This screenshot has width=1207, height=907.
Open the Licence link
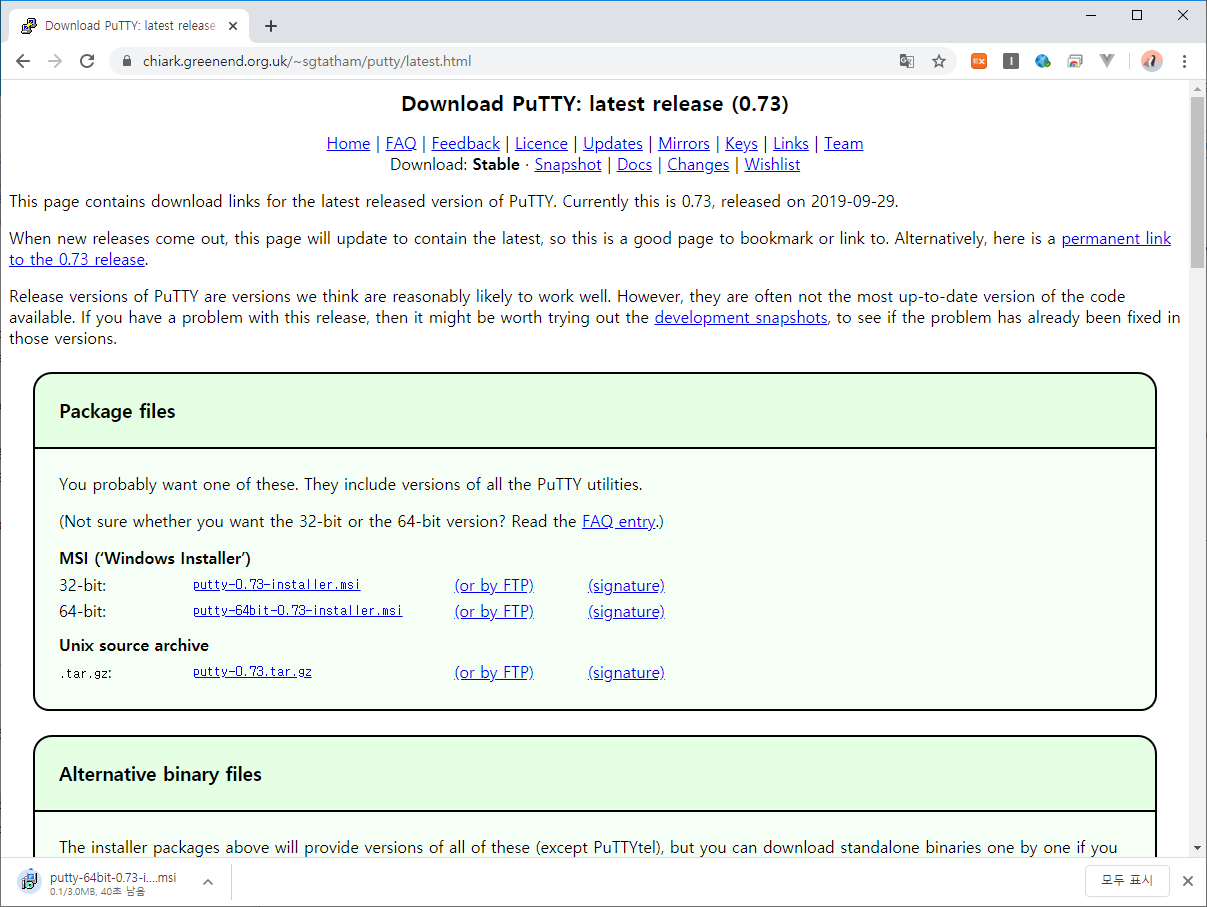coord(541,144)
